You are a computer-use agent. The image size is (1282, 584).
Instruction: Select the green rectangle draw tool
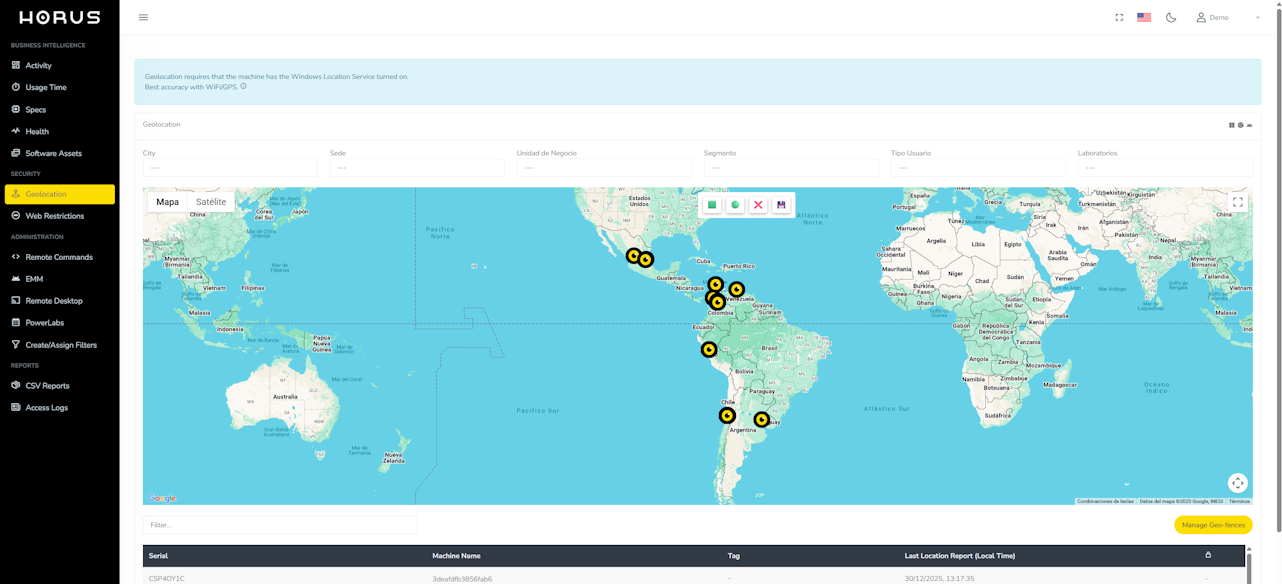click(712, 205)
